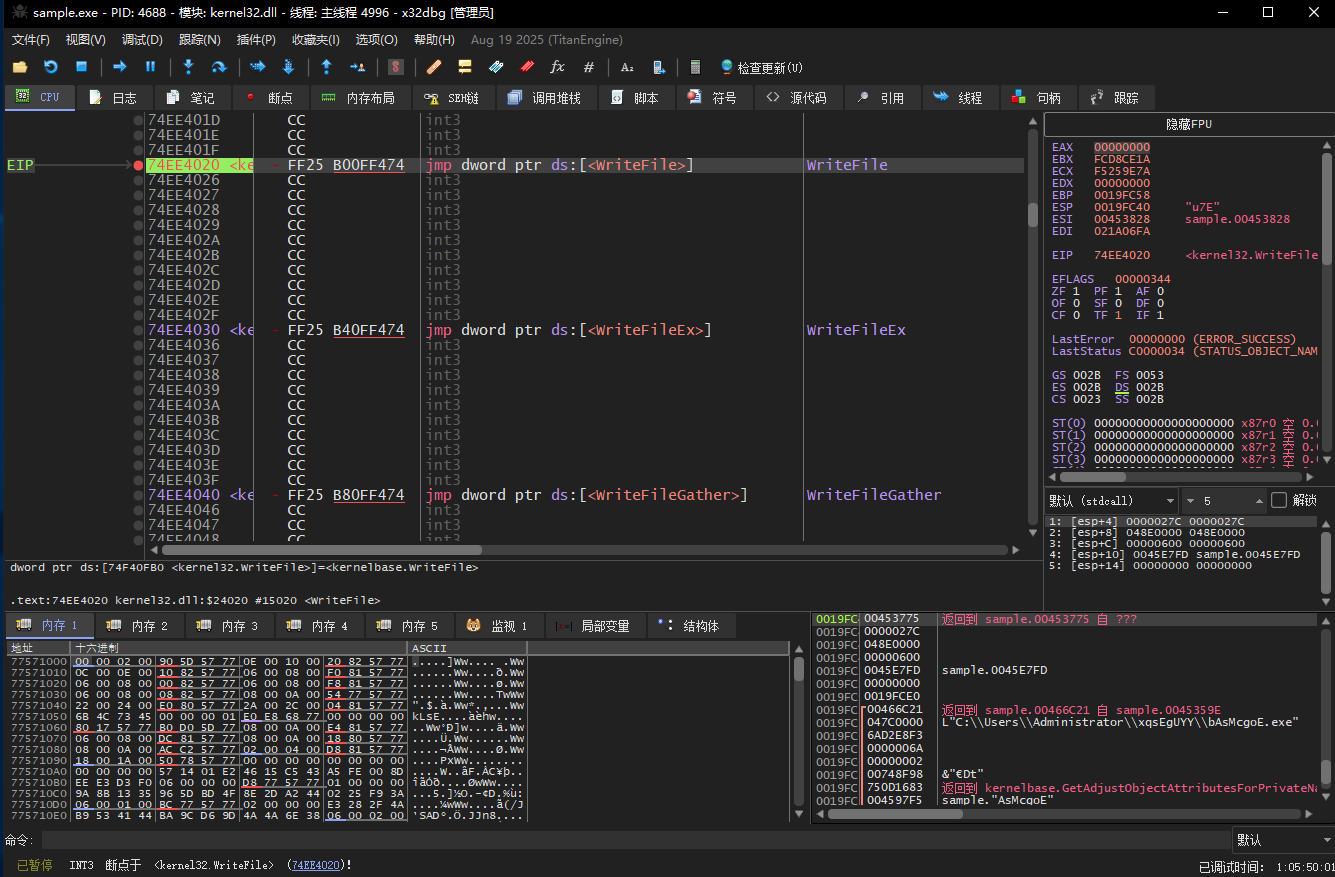This screenshot has height=877, width=1335.
Task: Open the appearance A icon in toolbar
Action: (627, 67)
